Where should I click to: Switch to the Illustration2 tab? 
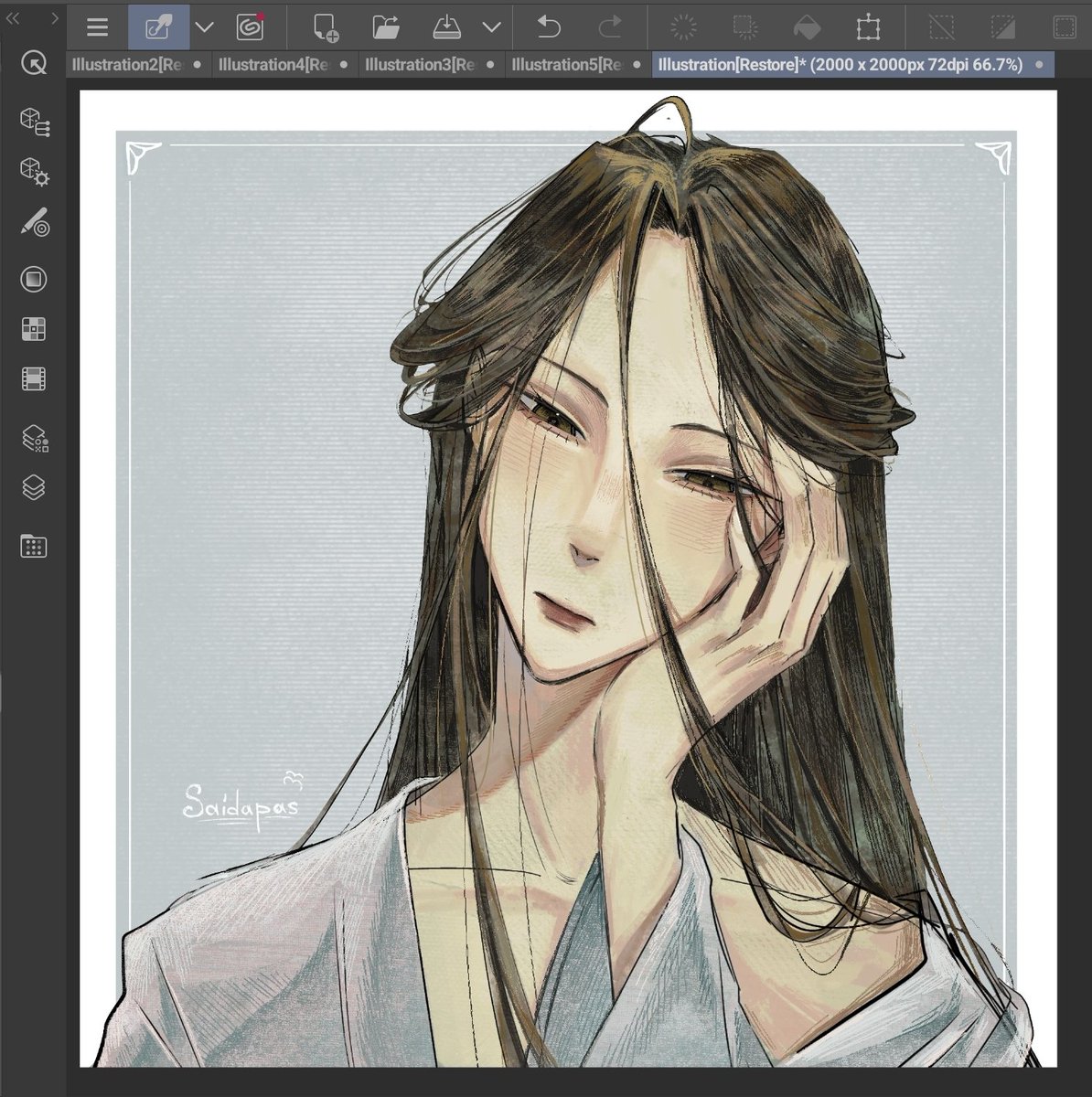[x=128, y=64]
